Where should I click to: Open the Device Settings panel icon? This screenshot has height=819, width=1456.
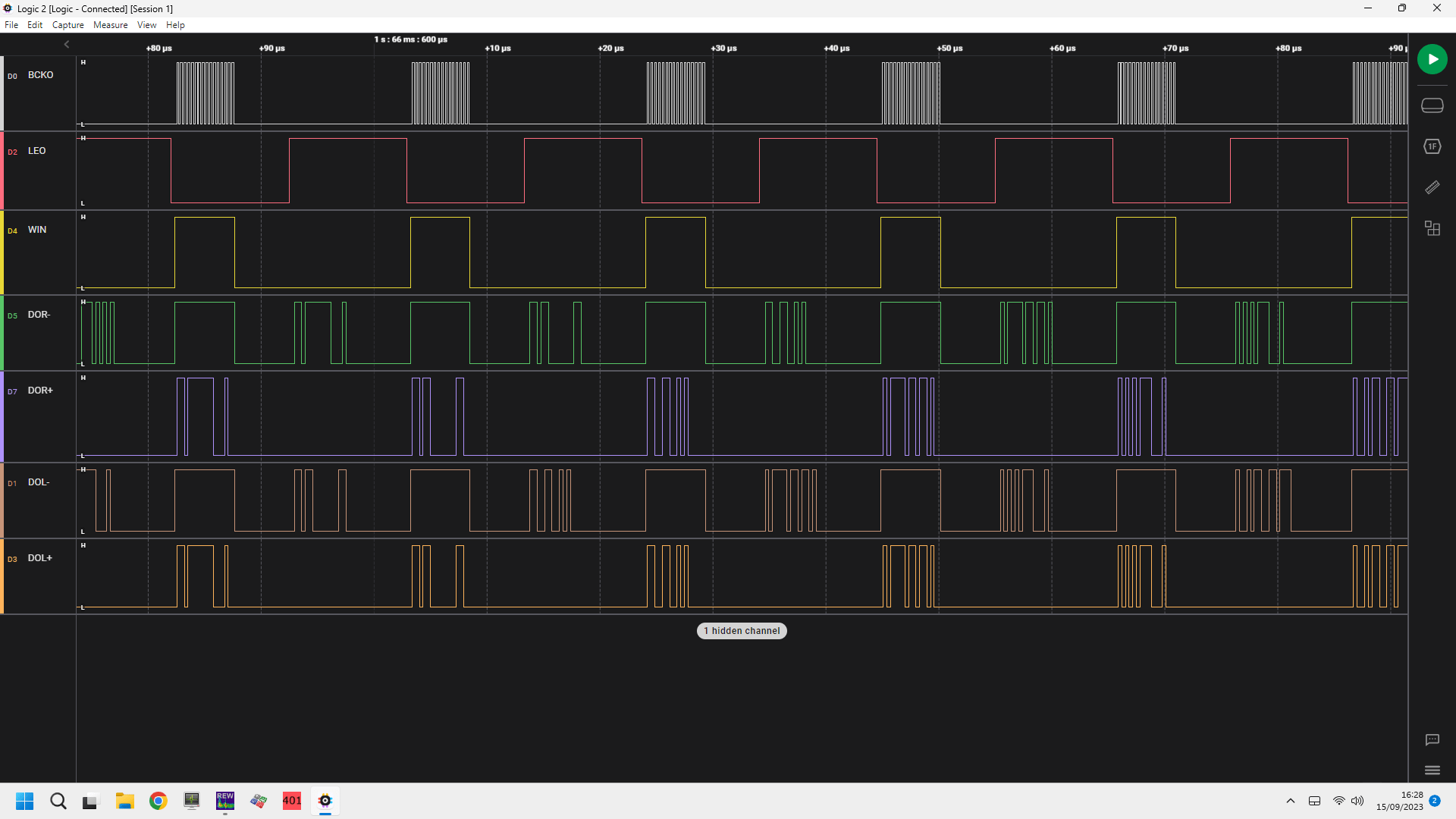point(1432,105)
